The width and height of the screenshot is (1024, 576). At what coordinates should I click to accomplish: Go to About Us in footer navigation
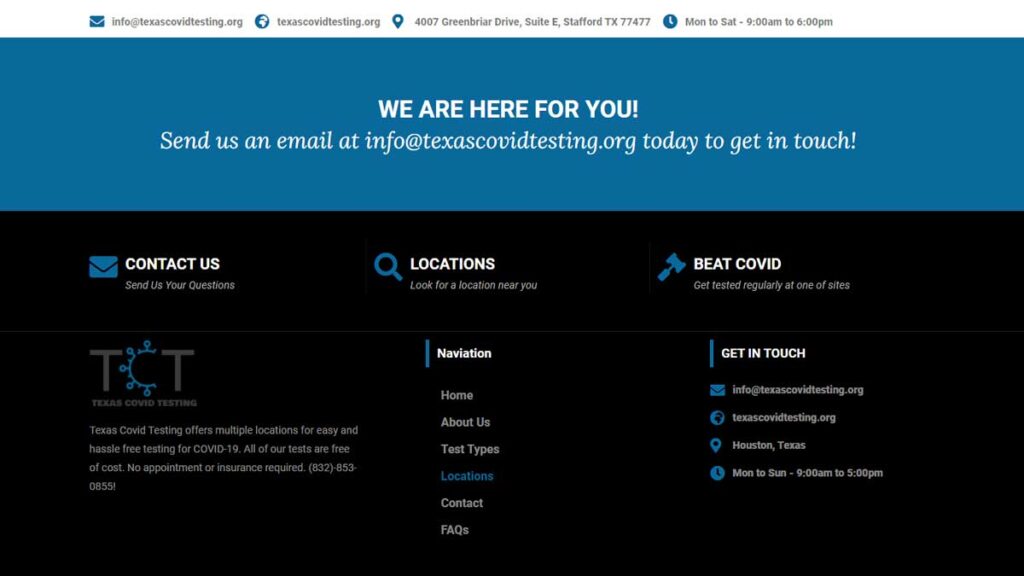[x=465, y=422]
